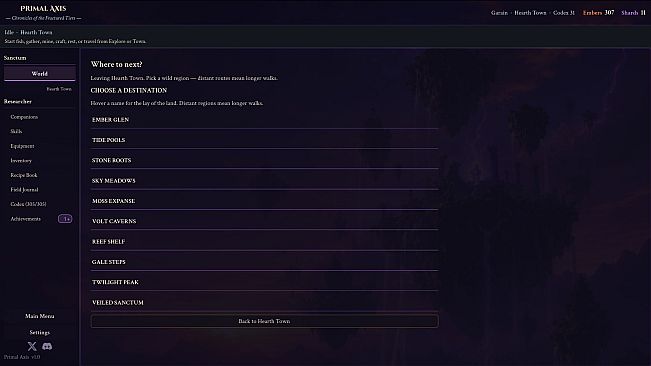Screen dimensions: 651x366
Task: Travel to Twilight Peak
Action: (x=264, y=282)
